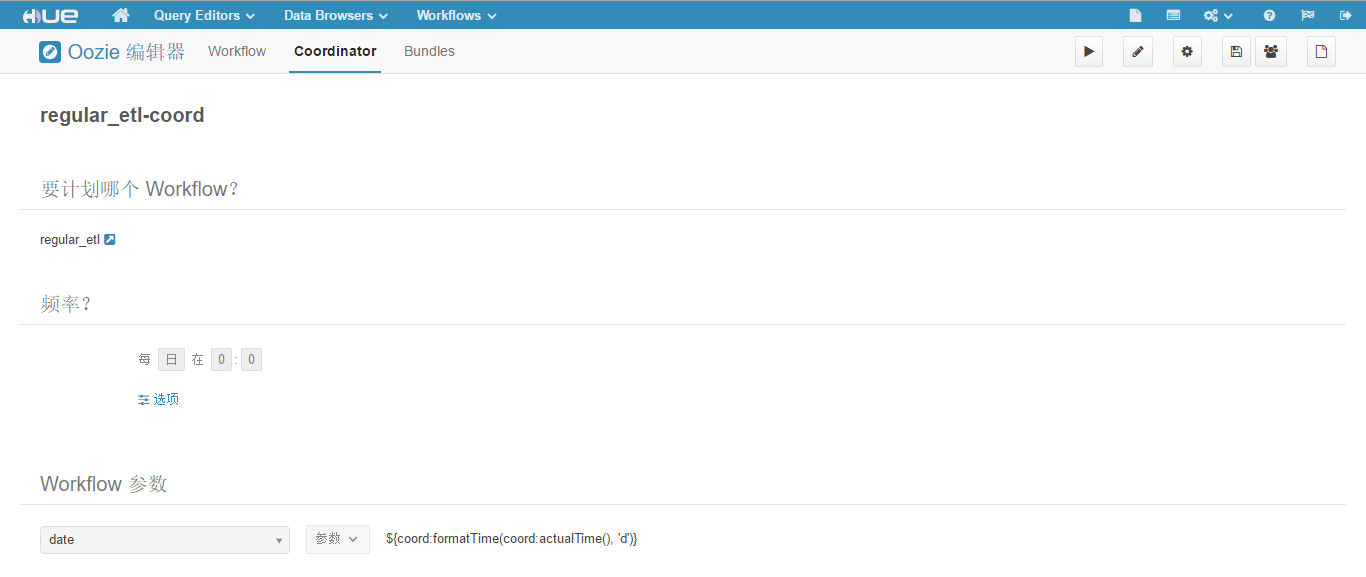Screen dimensions: 1366x577
Task: Click the sign out arrow icon
Action: click(x=1345, y=15)
